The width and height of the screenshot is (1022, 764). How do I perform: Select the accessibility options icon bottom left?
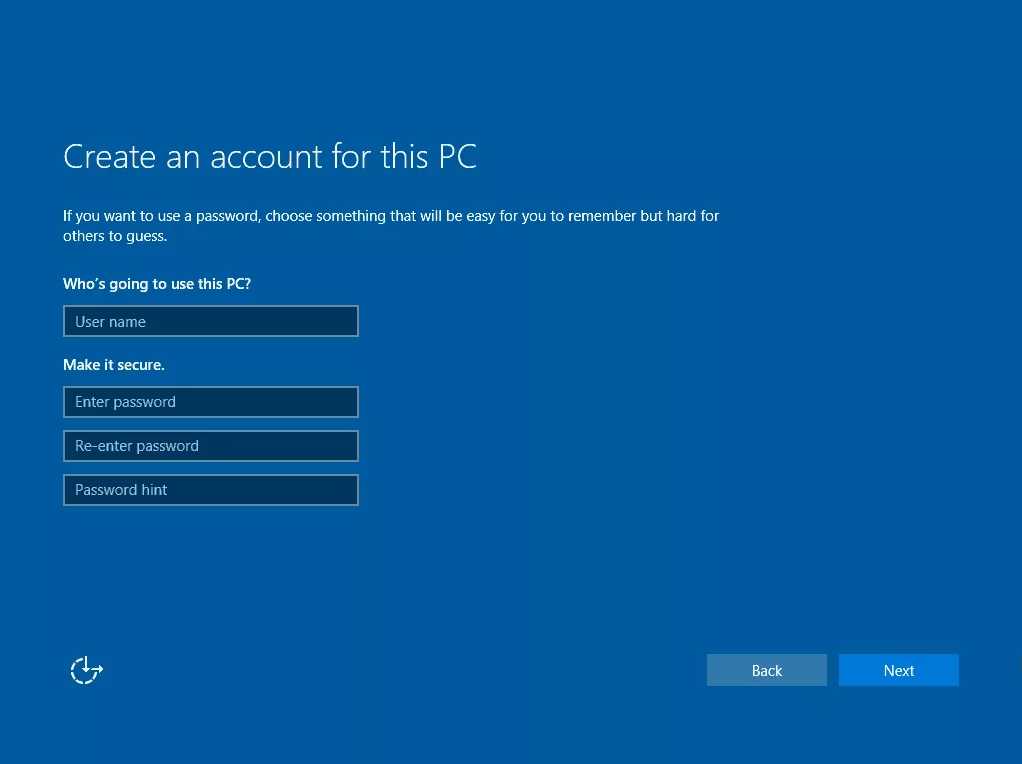point(86,670)
